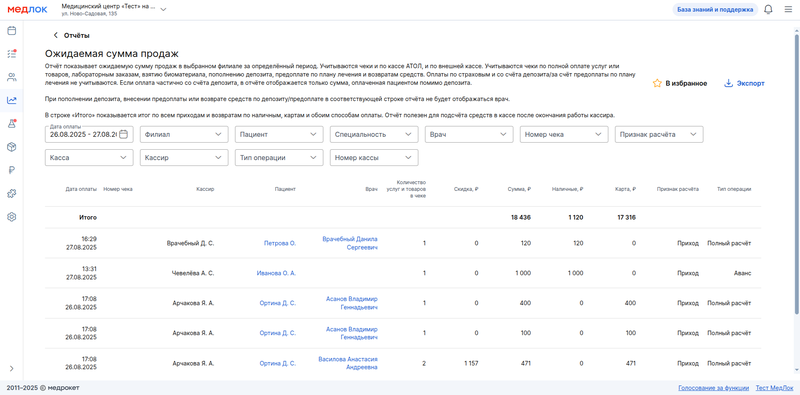Open База знаний и поддержка
The width and height of the screenshot is (800, 395).
tap(715, 10)
